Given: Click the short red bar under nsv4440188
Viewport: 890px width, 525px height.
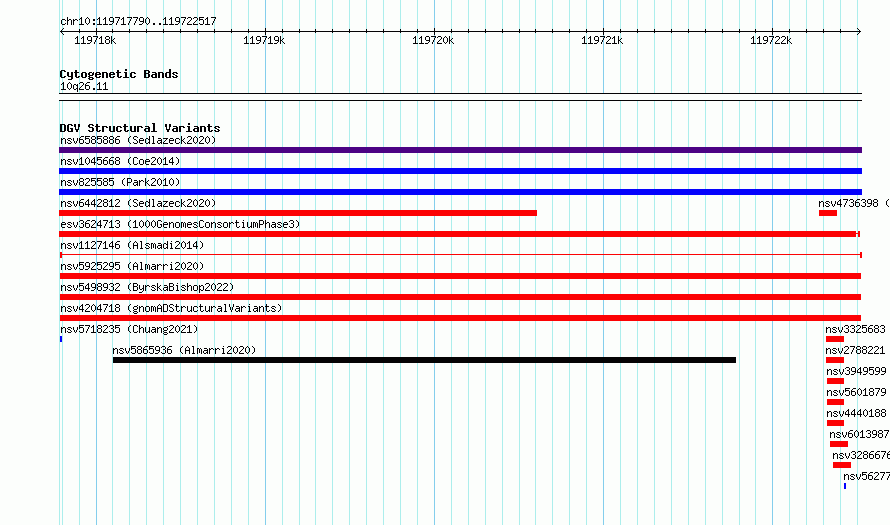Looking at the screenshot, I should click(836, 423).
